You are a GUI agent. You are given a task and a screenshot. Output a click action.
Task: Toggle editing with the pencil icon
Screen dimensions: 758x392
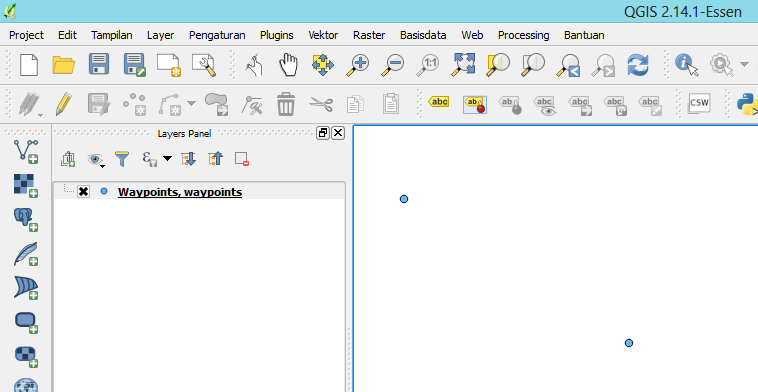coord(63,103)
